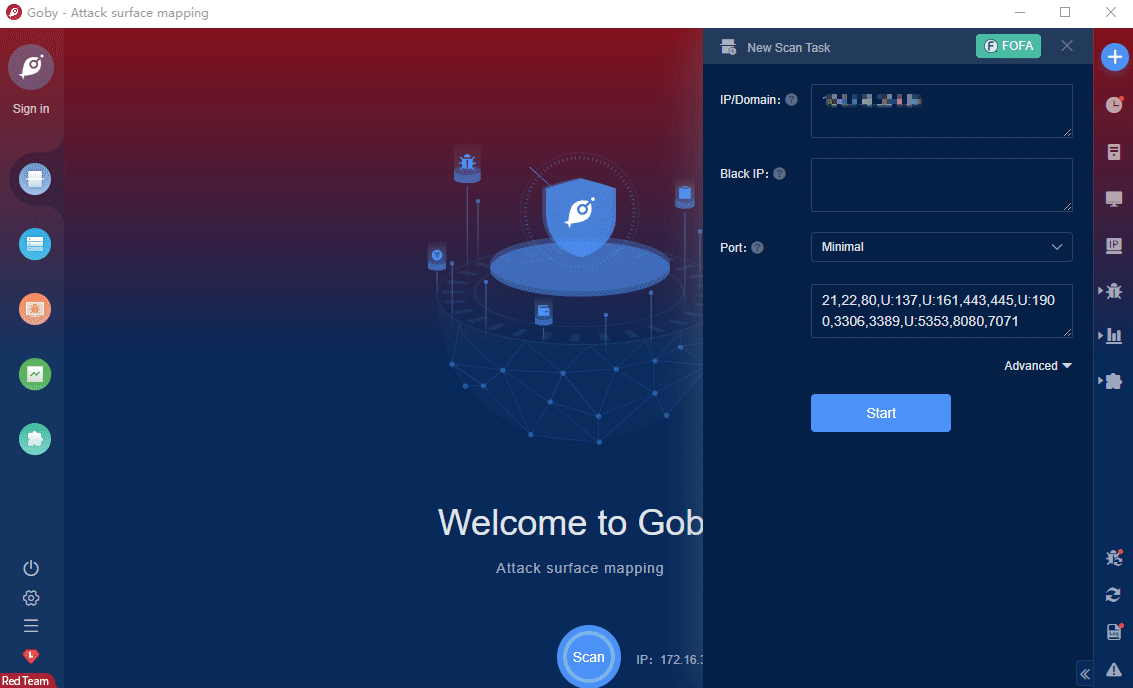Click the Sign in link
Screen dimensions: 1133x688
[31, 108]
